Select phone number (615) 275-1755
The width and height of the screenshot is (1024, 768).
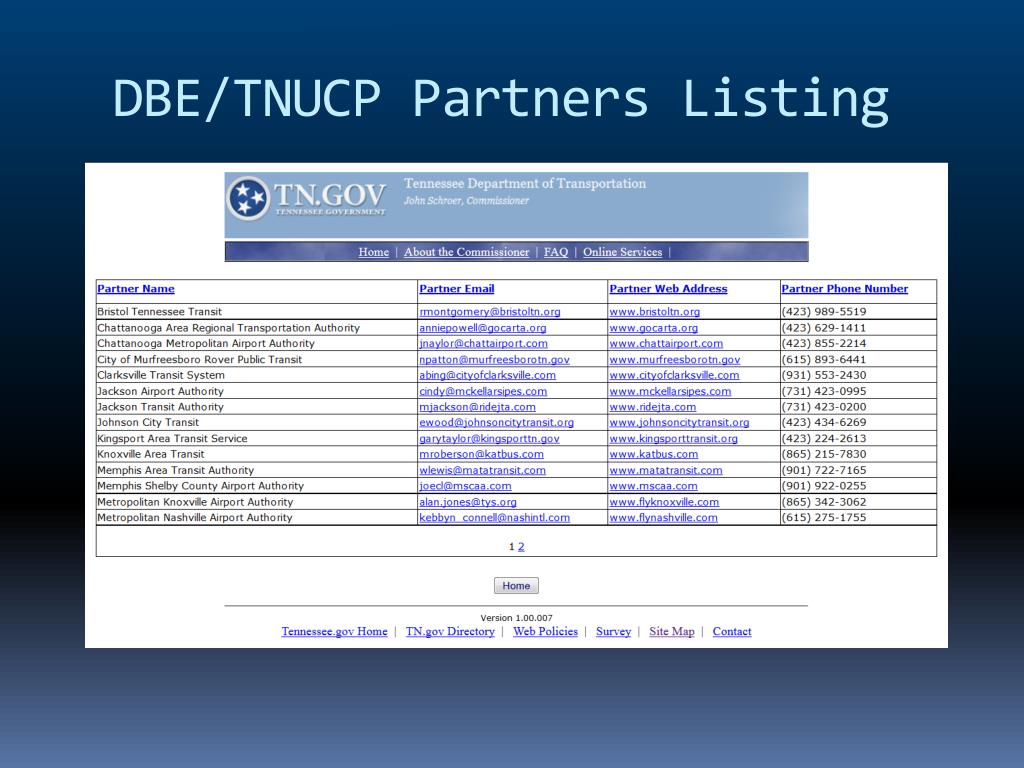click(x=824, y=518)
